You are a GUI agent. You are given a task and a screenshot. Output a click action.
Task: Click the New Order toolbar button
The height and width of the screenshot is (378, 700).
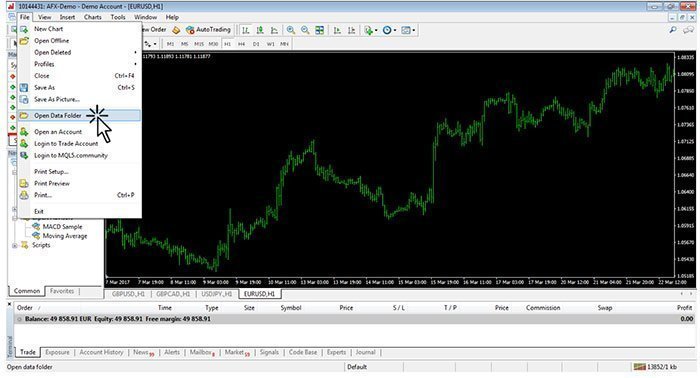[x=154, y=30]
